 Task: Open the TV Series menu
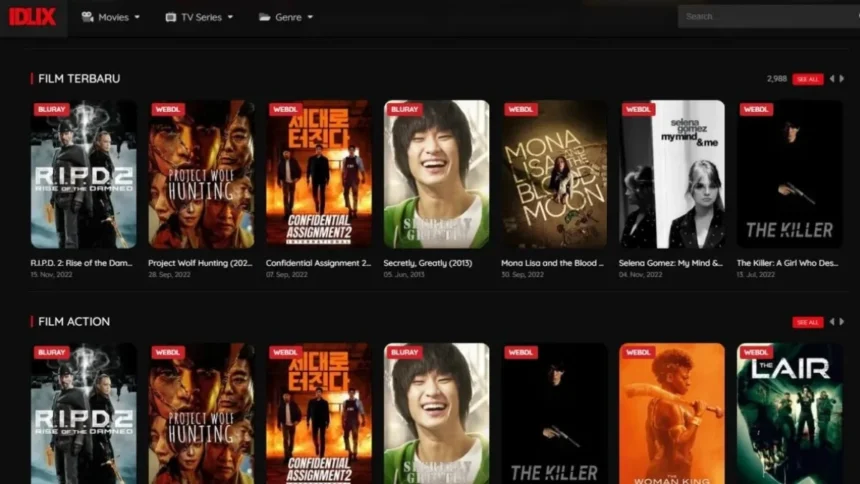199,17
